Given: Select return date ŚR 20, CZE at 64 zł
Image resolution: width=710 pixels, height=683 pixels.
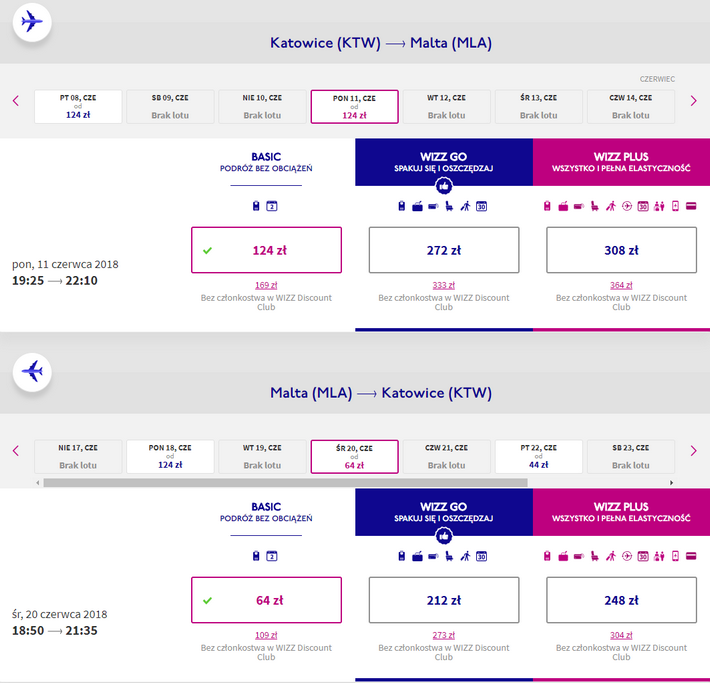Looking at the screenshot, I should (x=355, y=457).
